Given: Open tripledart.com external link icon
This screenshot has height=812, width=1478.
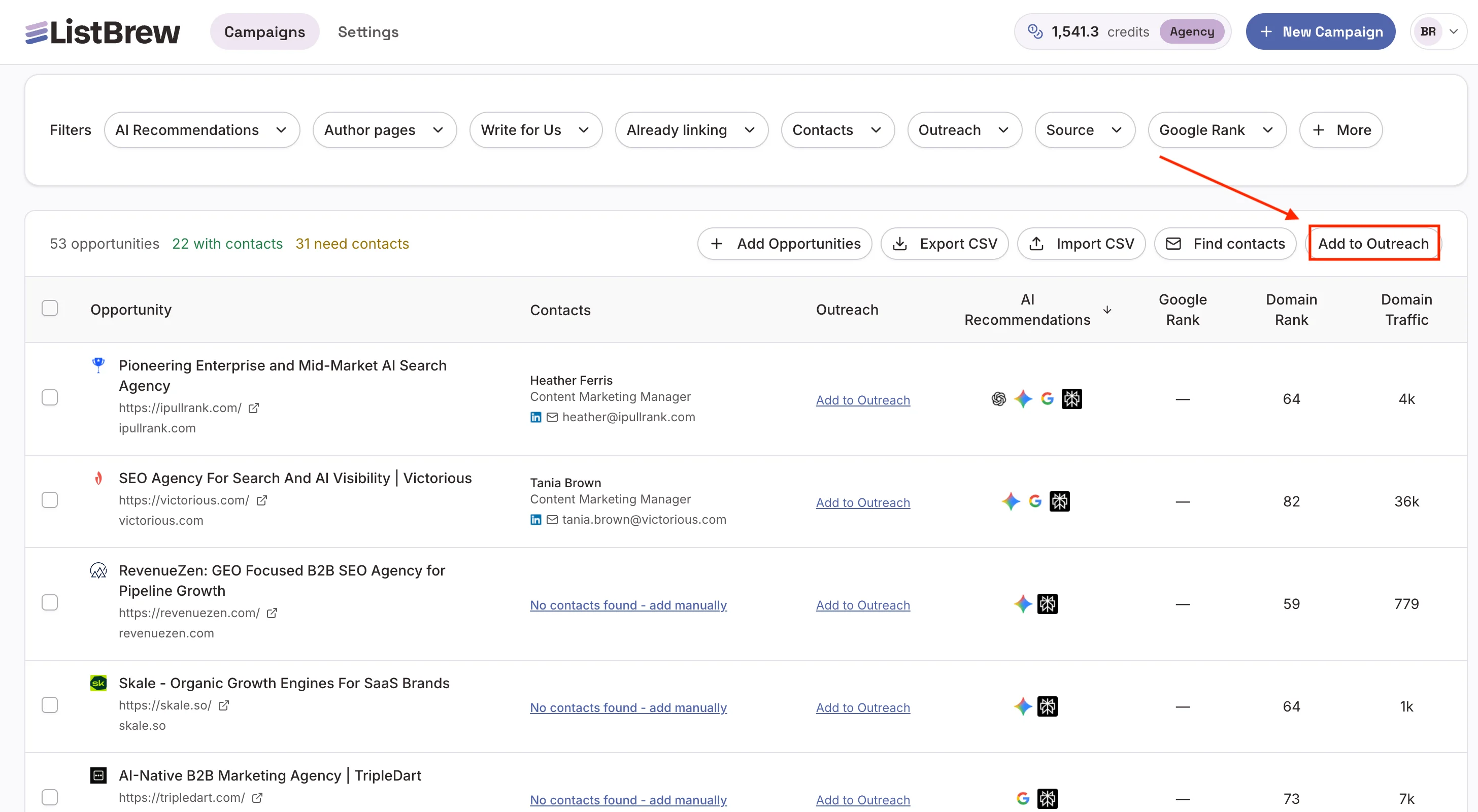Looking at the screenshot, I should pos(257,798).
